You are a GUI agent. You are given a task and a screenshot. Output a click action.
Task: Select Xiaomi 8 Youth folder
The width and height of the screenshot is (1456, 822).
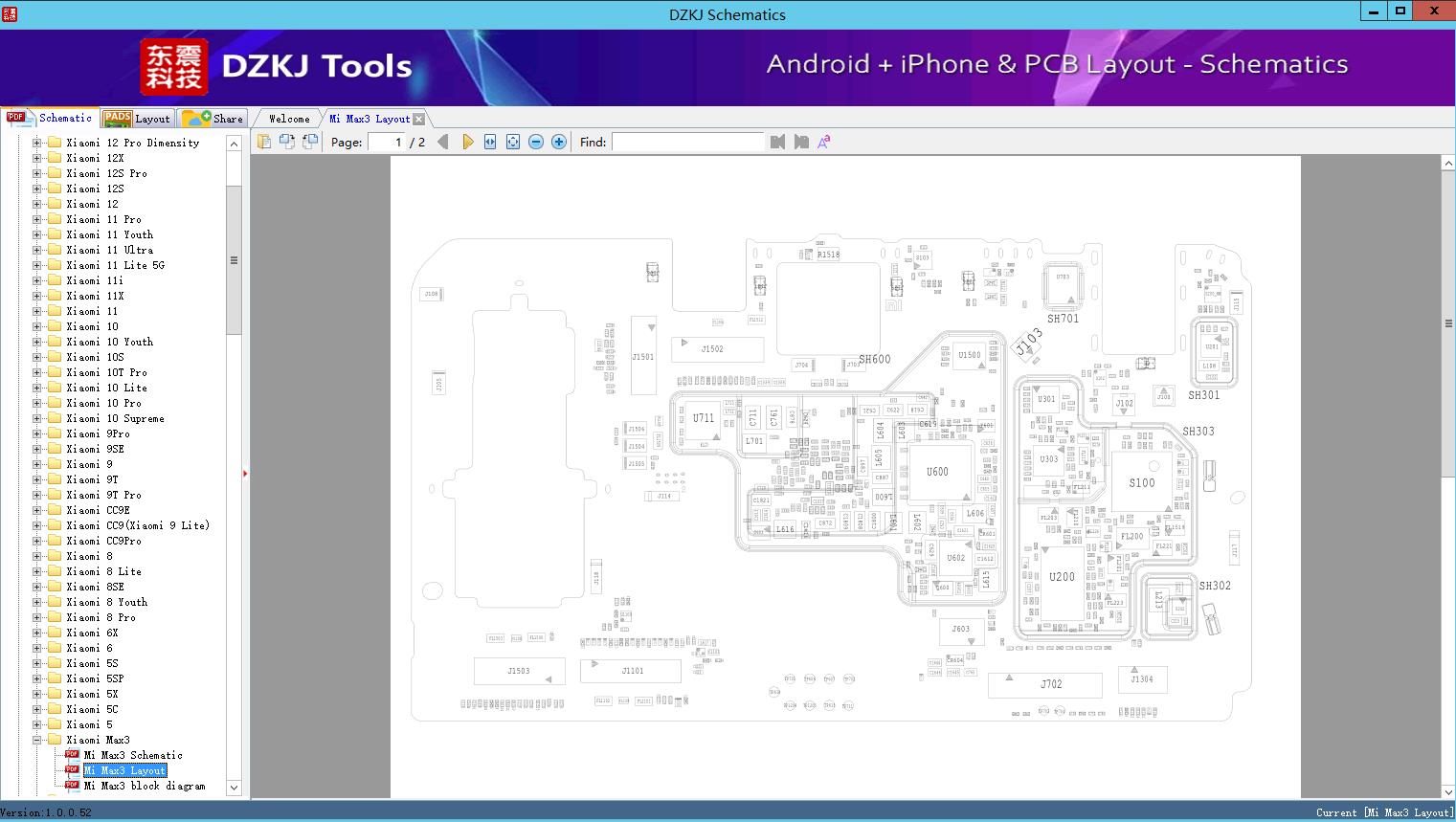tap(106, 602)
